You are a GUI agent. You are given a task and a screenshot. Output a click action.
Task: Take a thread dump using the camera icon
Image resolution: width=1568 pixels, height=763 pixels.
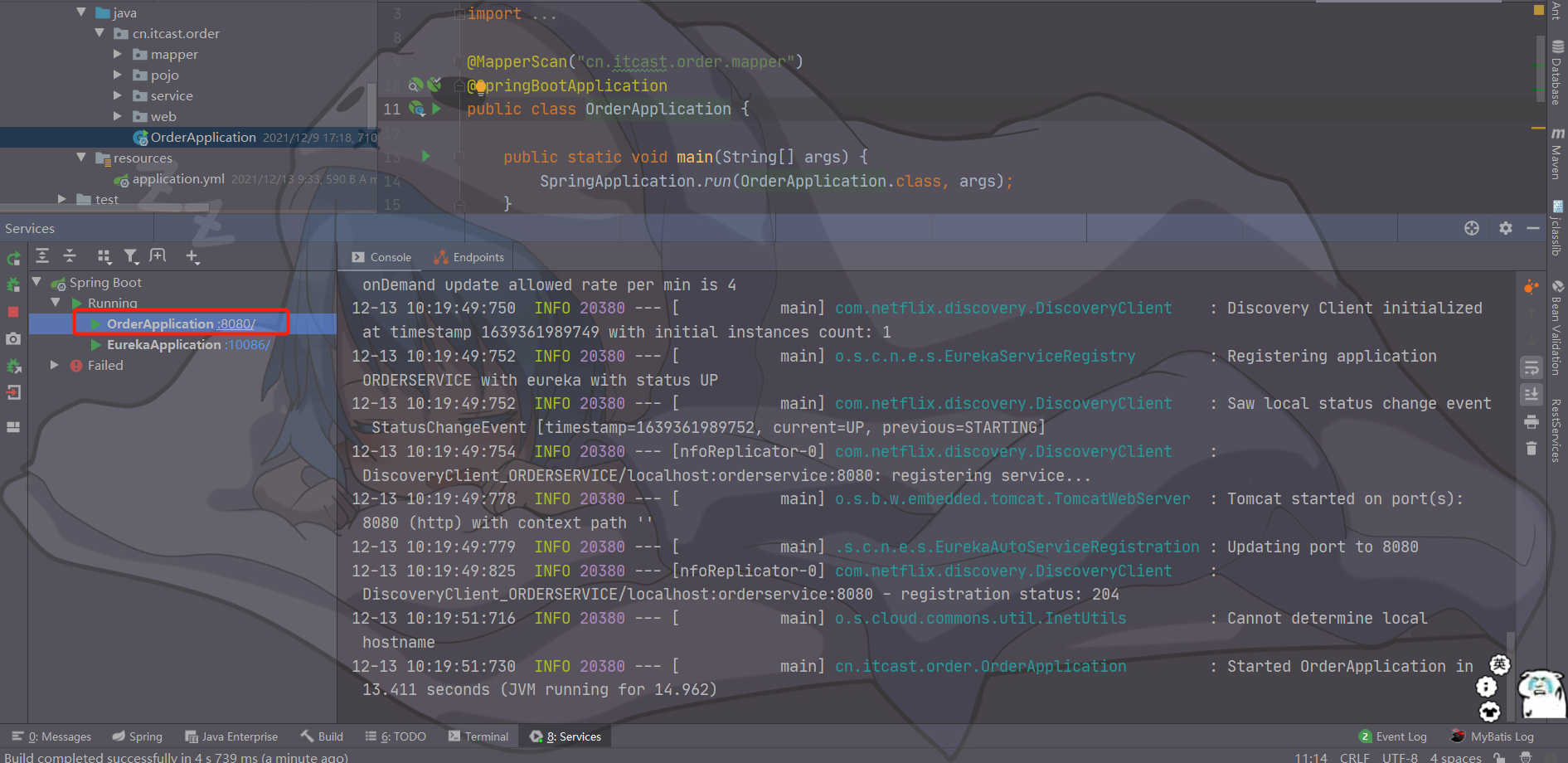[12, 339]
